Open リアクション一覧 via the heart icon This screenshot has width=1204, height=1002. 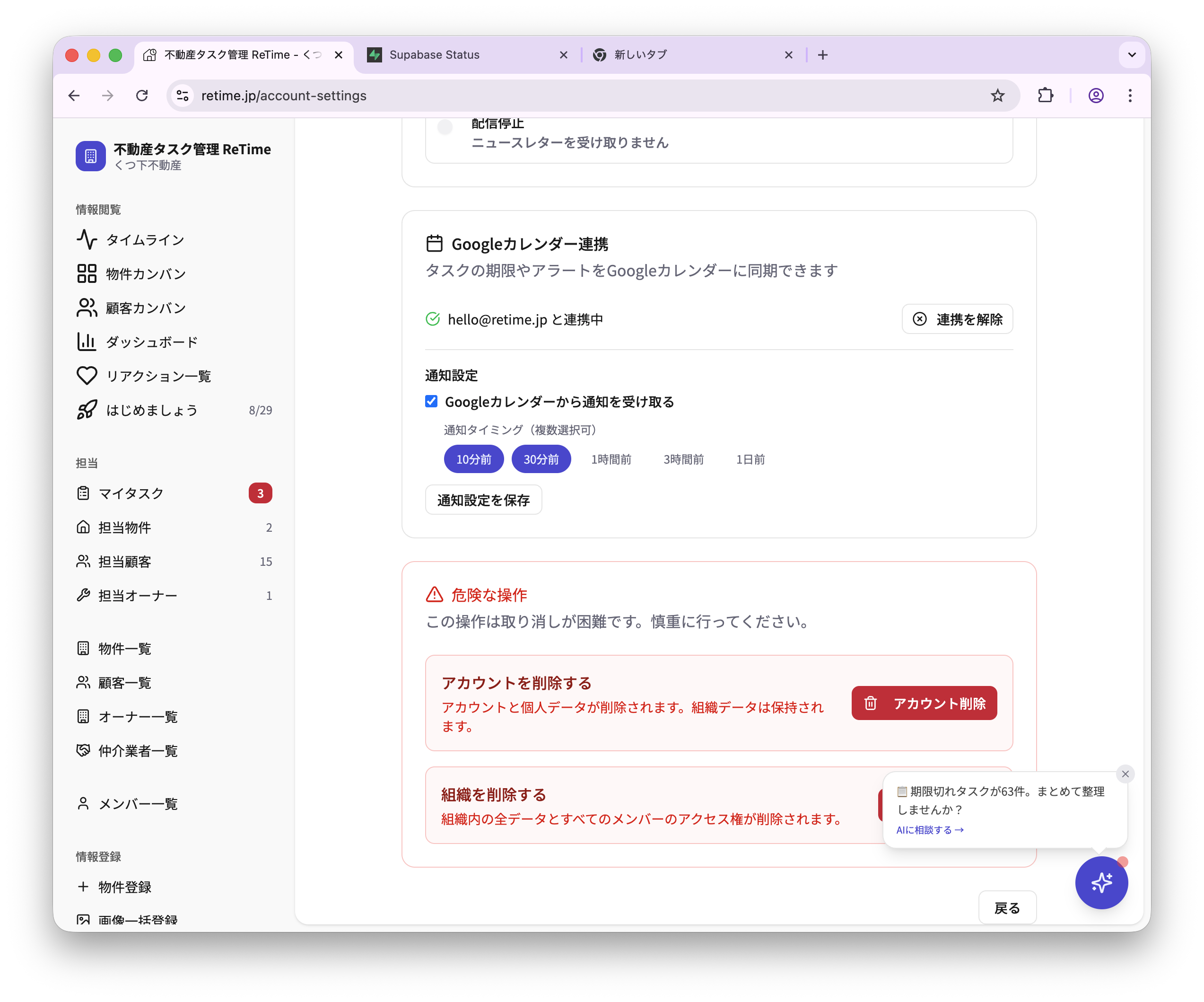[86, 376]
